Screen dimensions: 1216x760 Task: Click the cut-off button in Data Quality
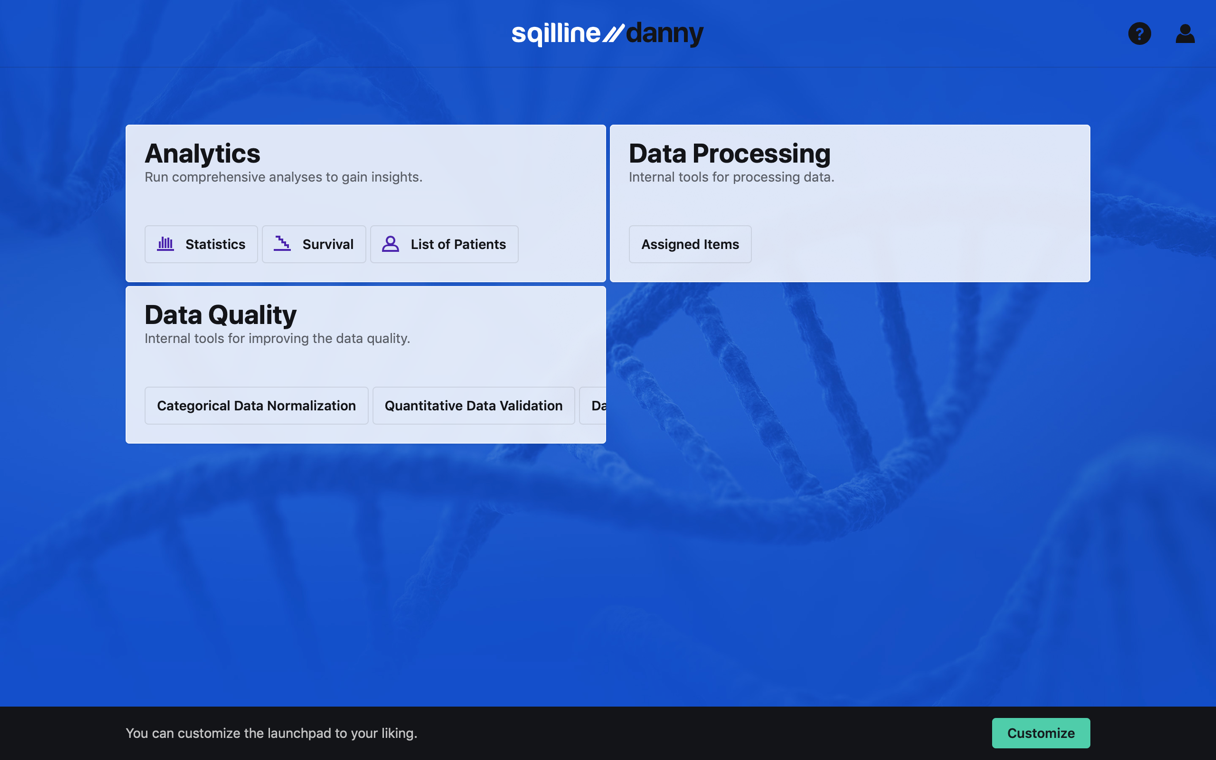pyautogui.click(x=594, y=406)
